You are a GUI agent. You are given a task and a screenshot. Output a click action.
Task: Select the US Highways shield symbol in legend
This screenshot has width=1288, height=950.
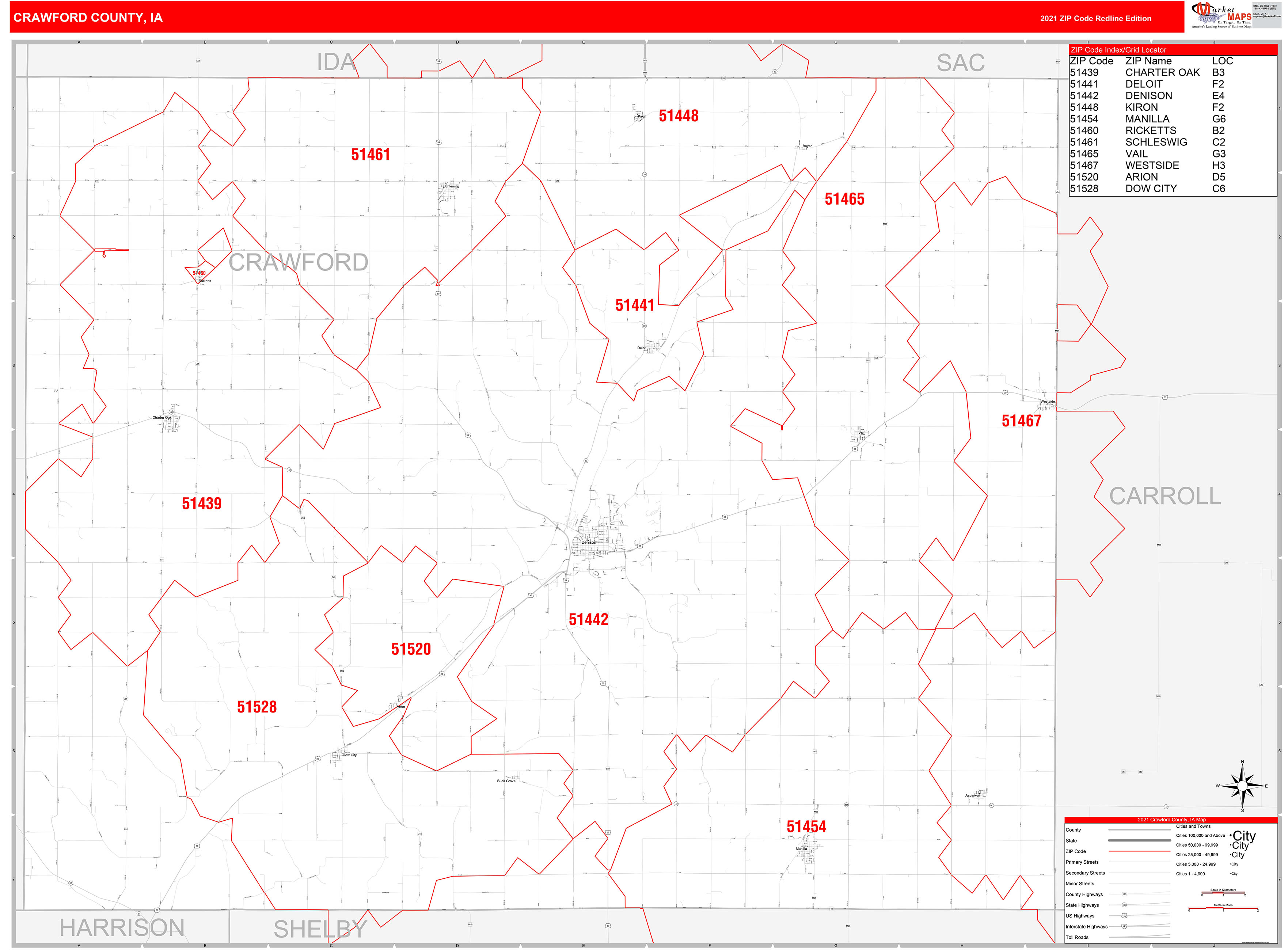(x=1124, y=916)
